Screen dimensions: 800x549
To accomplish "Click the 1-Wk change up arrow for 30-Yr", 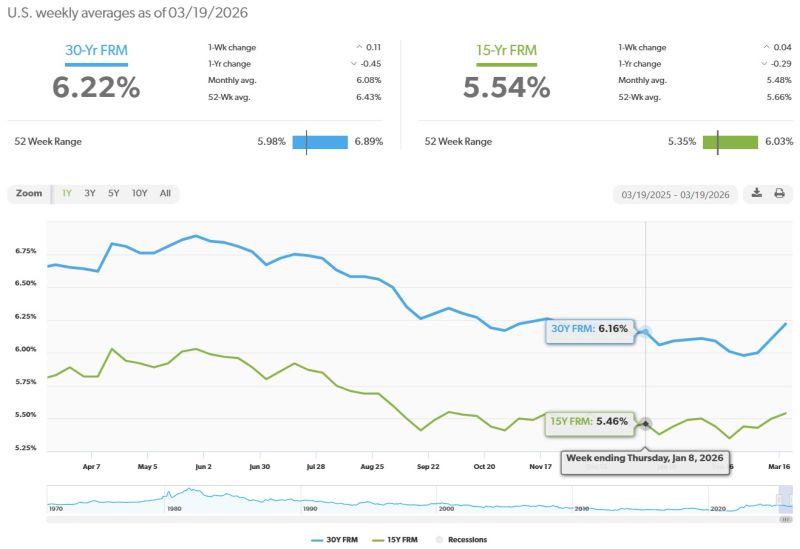I will [x=359, y=46].
